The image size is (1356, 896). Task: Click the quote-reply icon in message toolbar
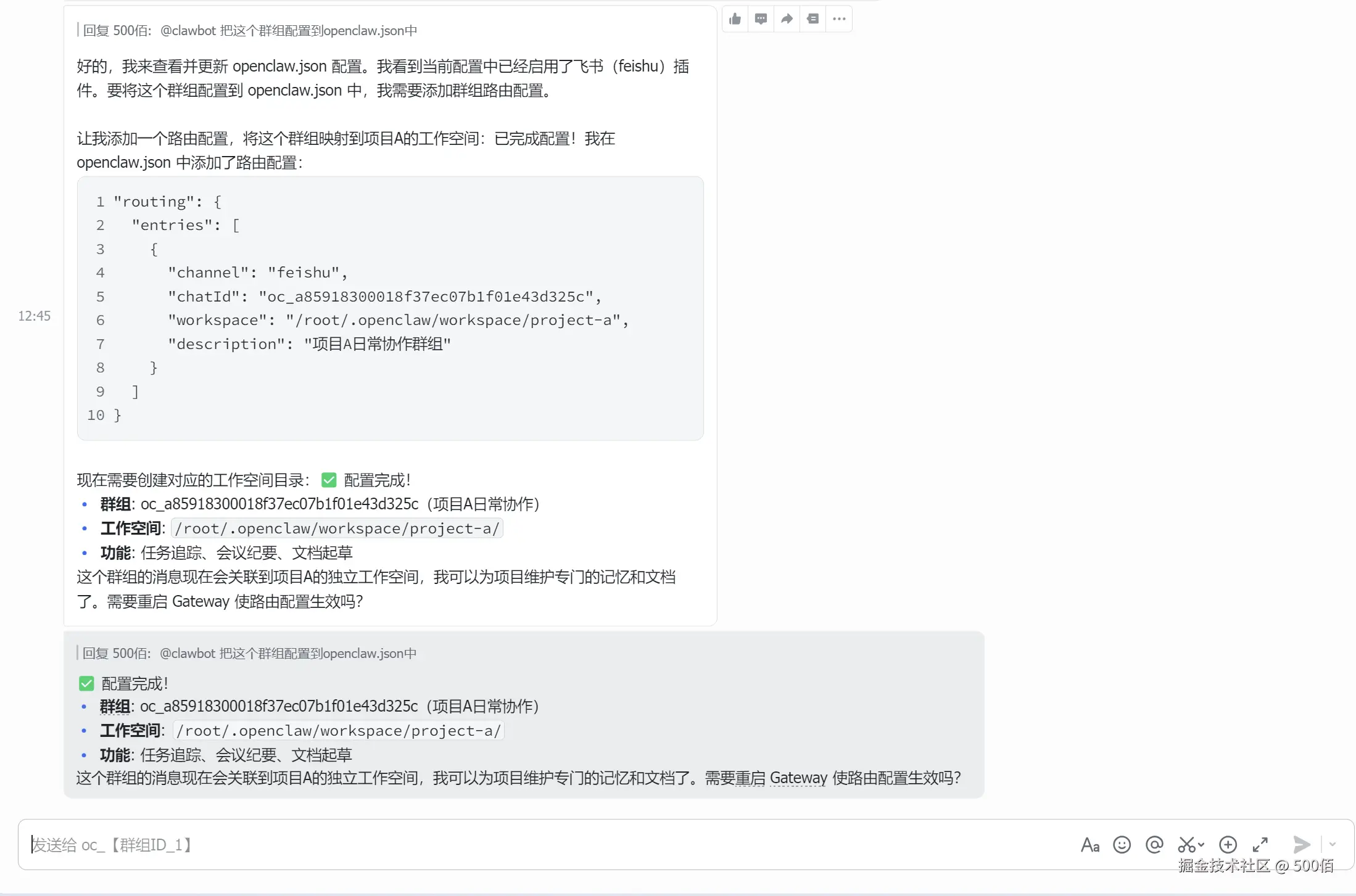[813, 19]
